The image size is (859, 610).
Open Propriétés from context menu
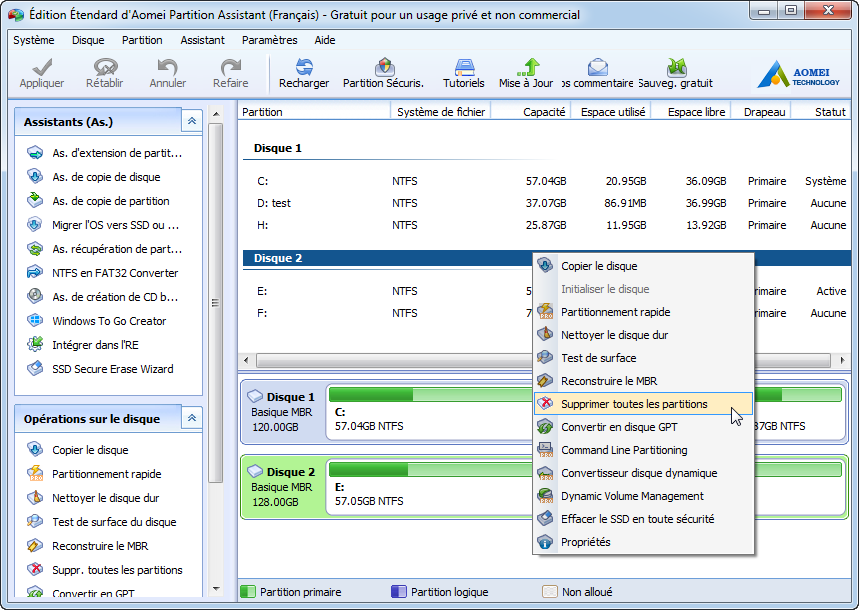(643, 543)
